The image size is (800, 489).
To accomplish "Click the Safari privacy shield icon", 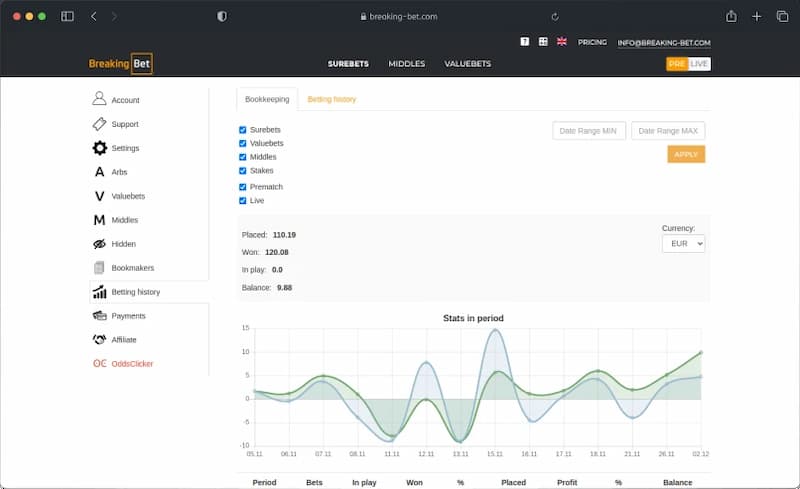I will (221, 16).
